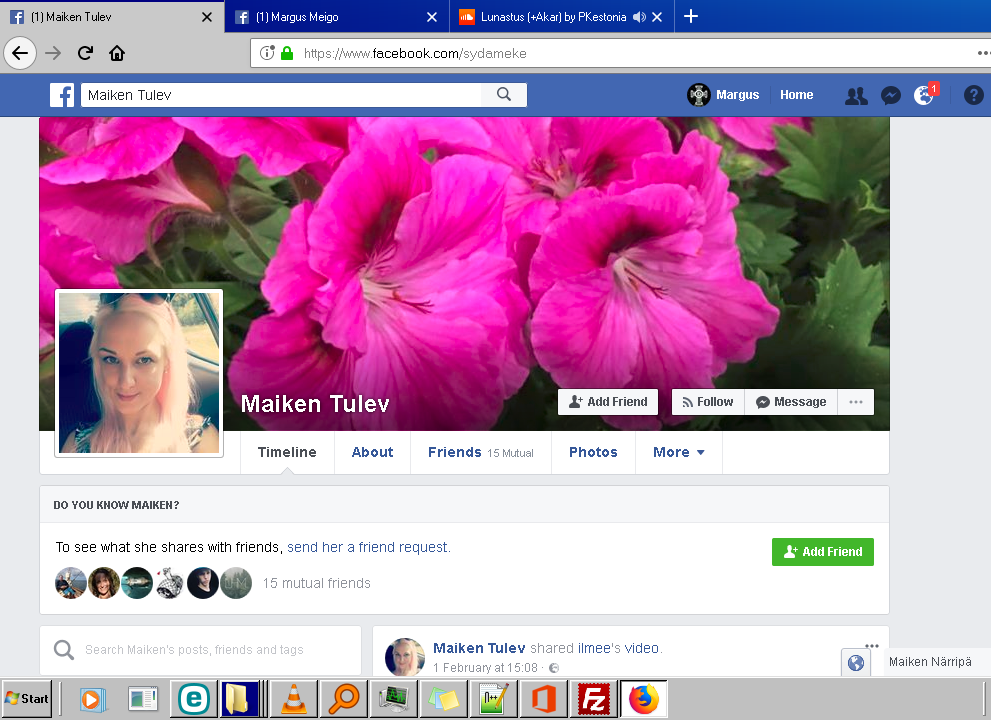The height and width of the screenshot is (720, 991).
Task: Open the profile ellipsis options button
Action: tap(856, 402)
